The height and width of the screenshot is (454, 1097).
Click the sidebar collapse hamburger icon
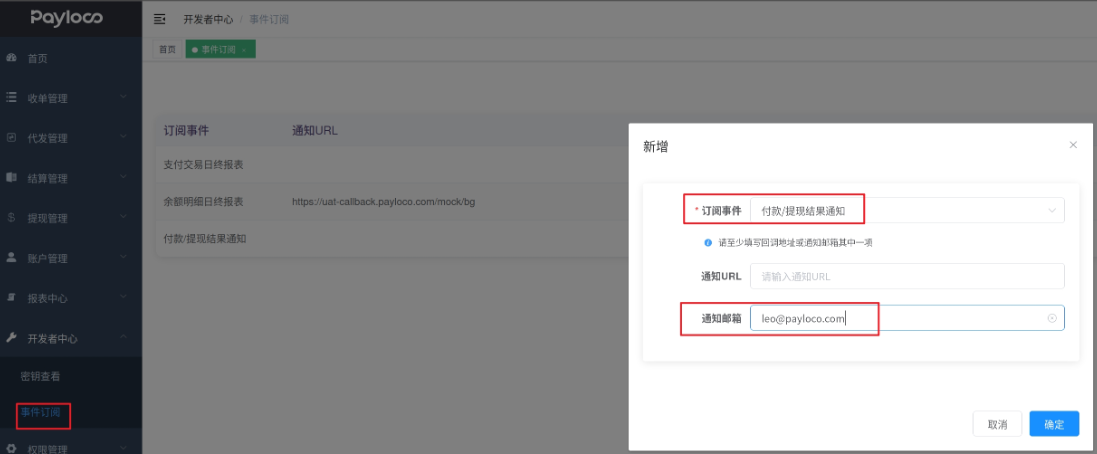(x=160, y=19)
